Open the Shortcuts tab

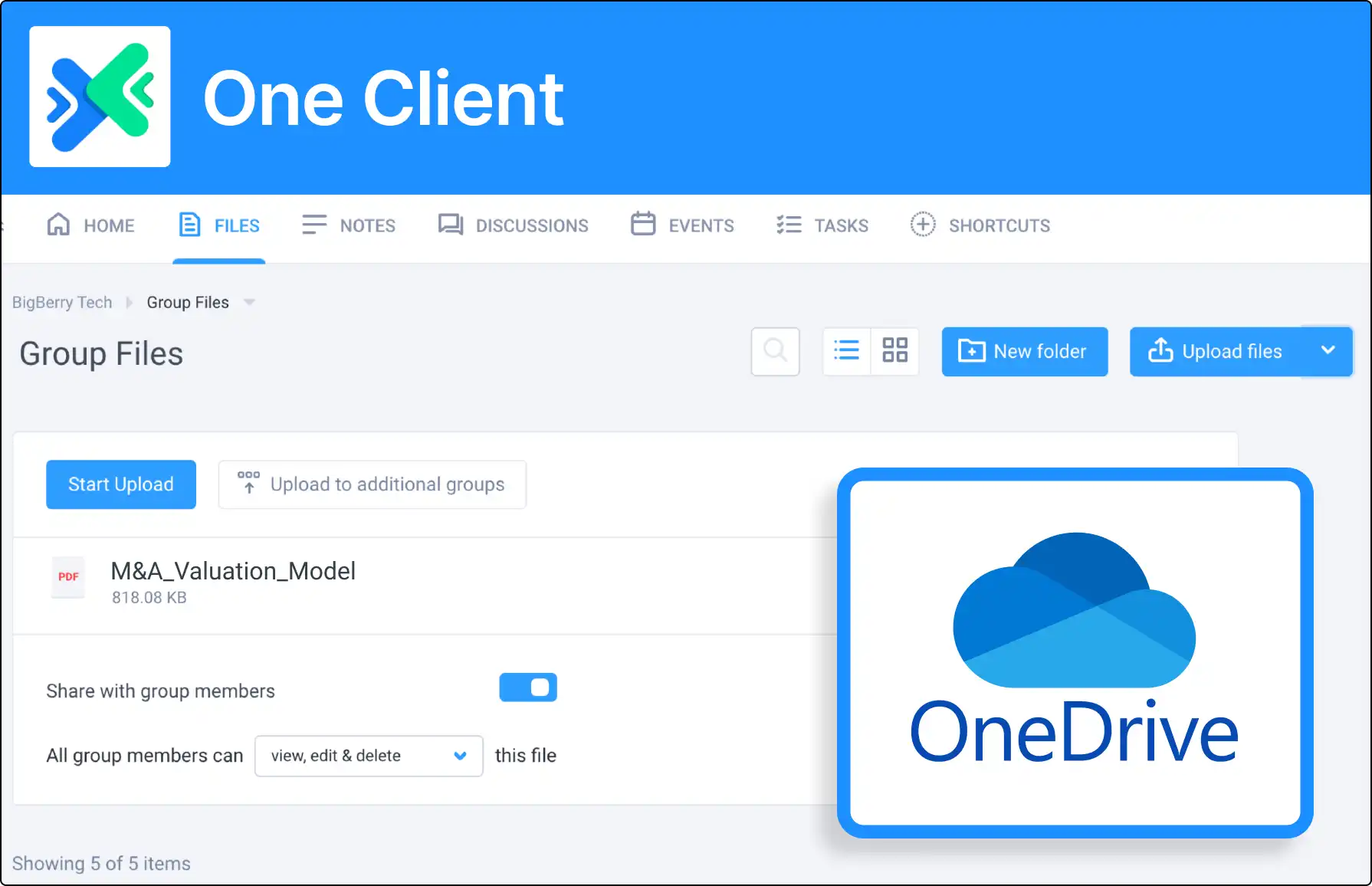(980, 225)
